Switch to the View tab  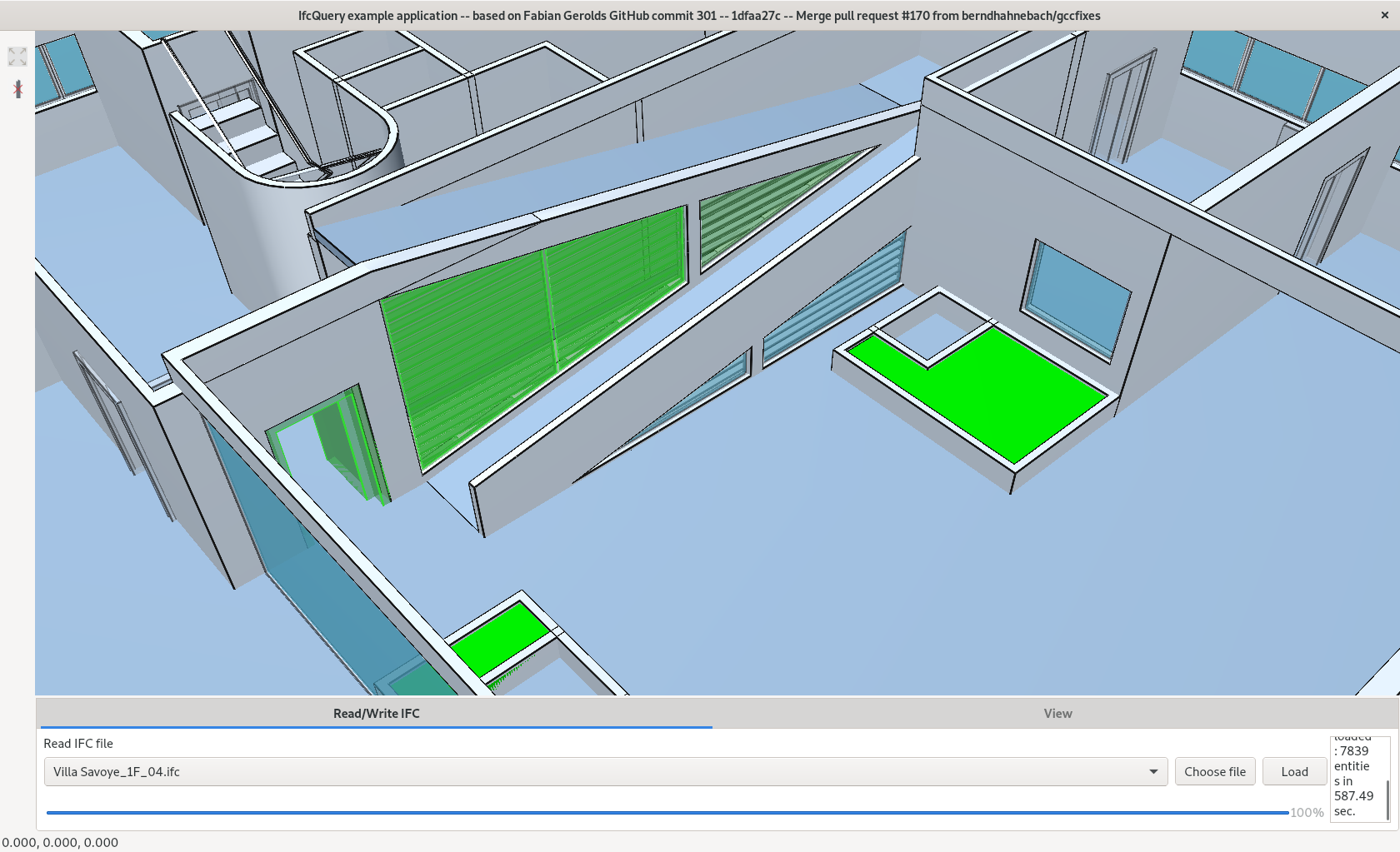tap(1057, 713)
